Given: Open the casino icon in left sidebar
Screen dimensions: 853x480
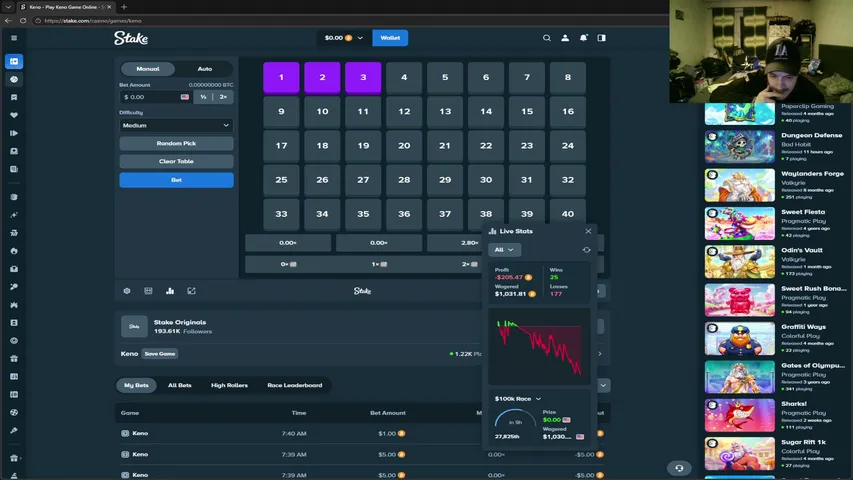Looking at the screenshot, I should 14,61.
